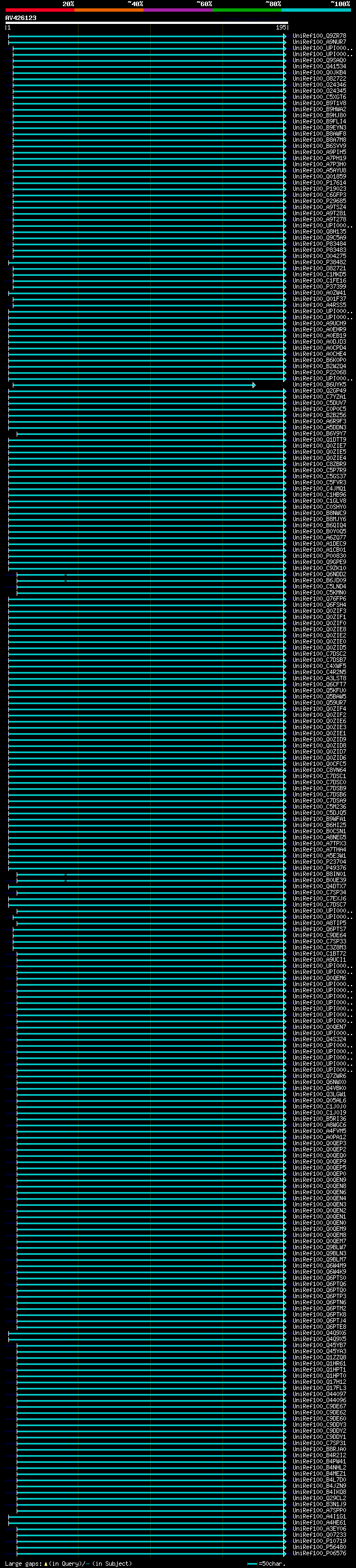
Task: Open the UniRef100_Q1DTT9 entry
Action: point(319,439)
